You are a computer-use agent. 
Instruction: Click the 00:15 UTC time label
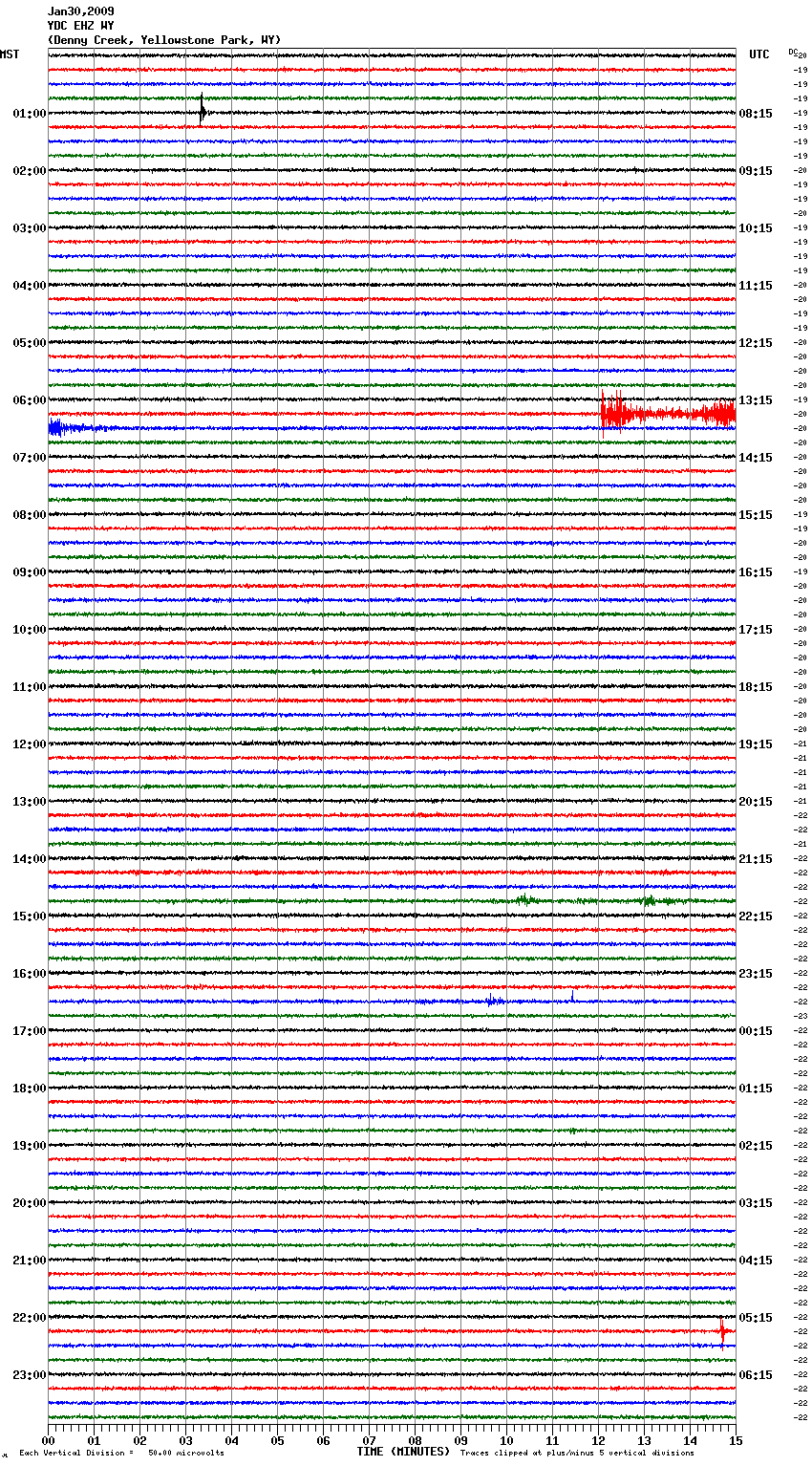(756, 1031)
